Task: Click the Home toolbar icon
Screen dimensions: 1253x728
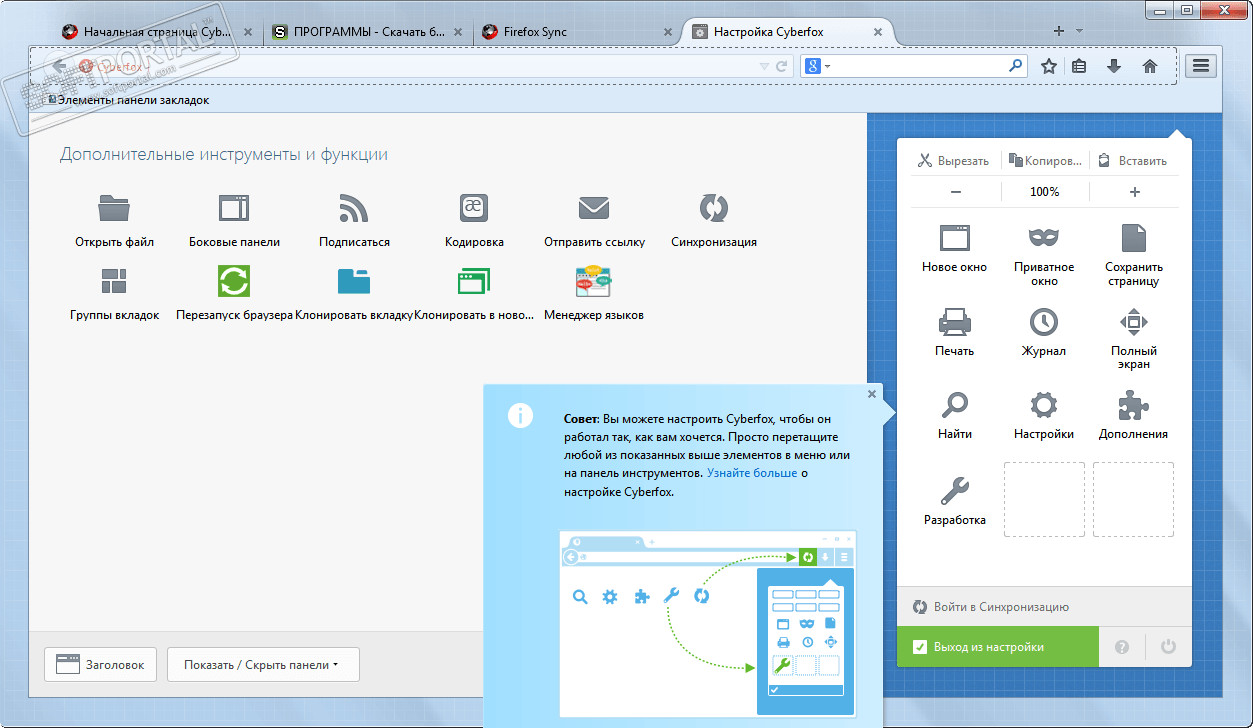Action: [x=1150, y=66]
